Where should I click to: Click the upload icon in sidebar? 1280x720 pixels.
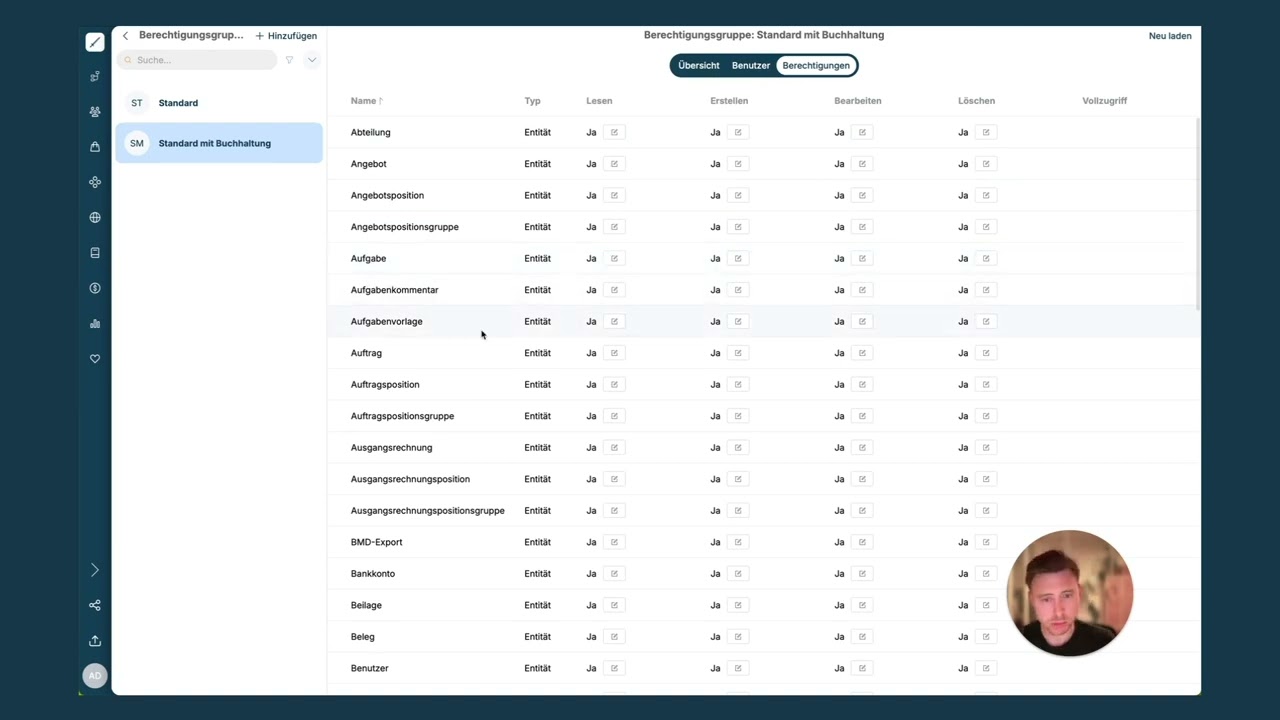(x=95, y=641)
